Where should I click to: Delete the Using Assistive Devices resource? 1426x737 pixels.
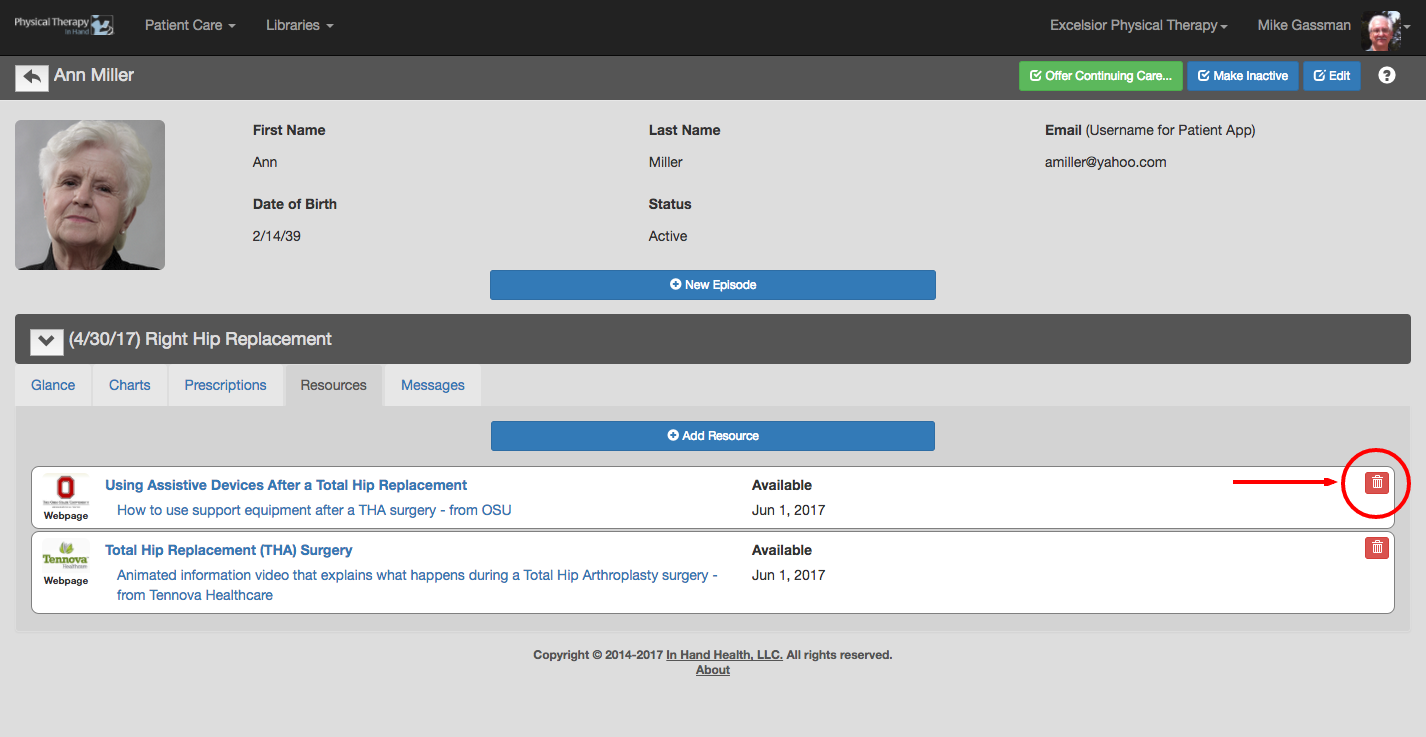[x=1377, y=482]
